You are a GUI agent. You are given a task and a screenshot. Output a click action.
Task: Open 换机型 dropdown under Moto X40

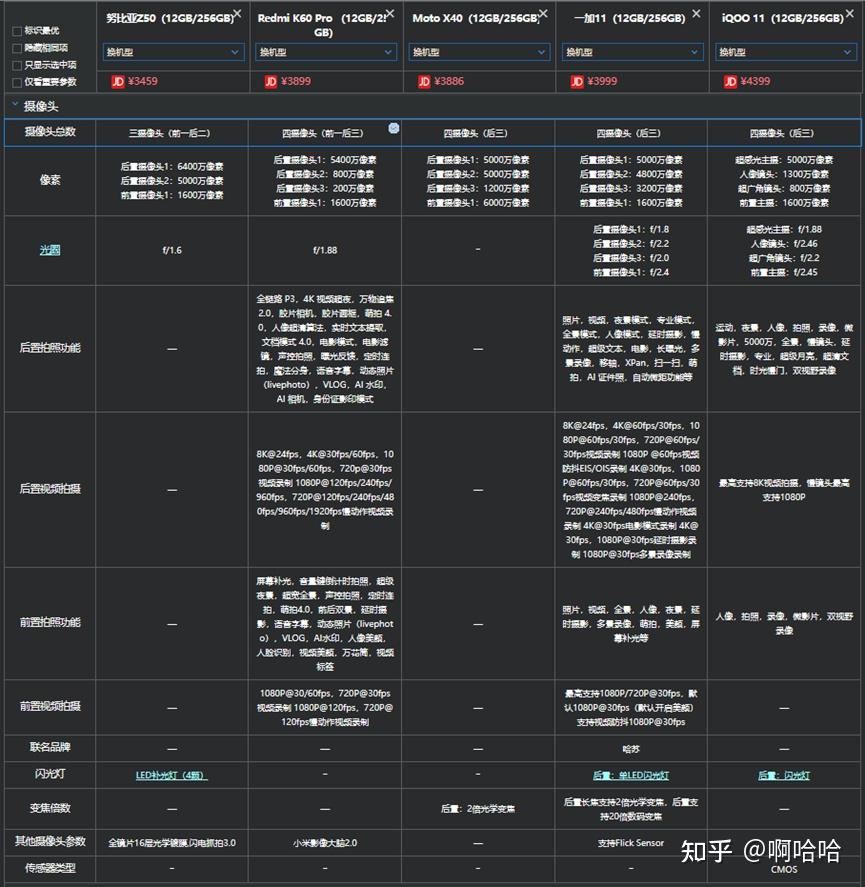(479, 52)
